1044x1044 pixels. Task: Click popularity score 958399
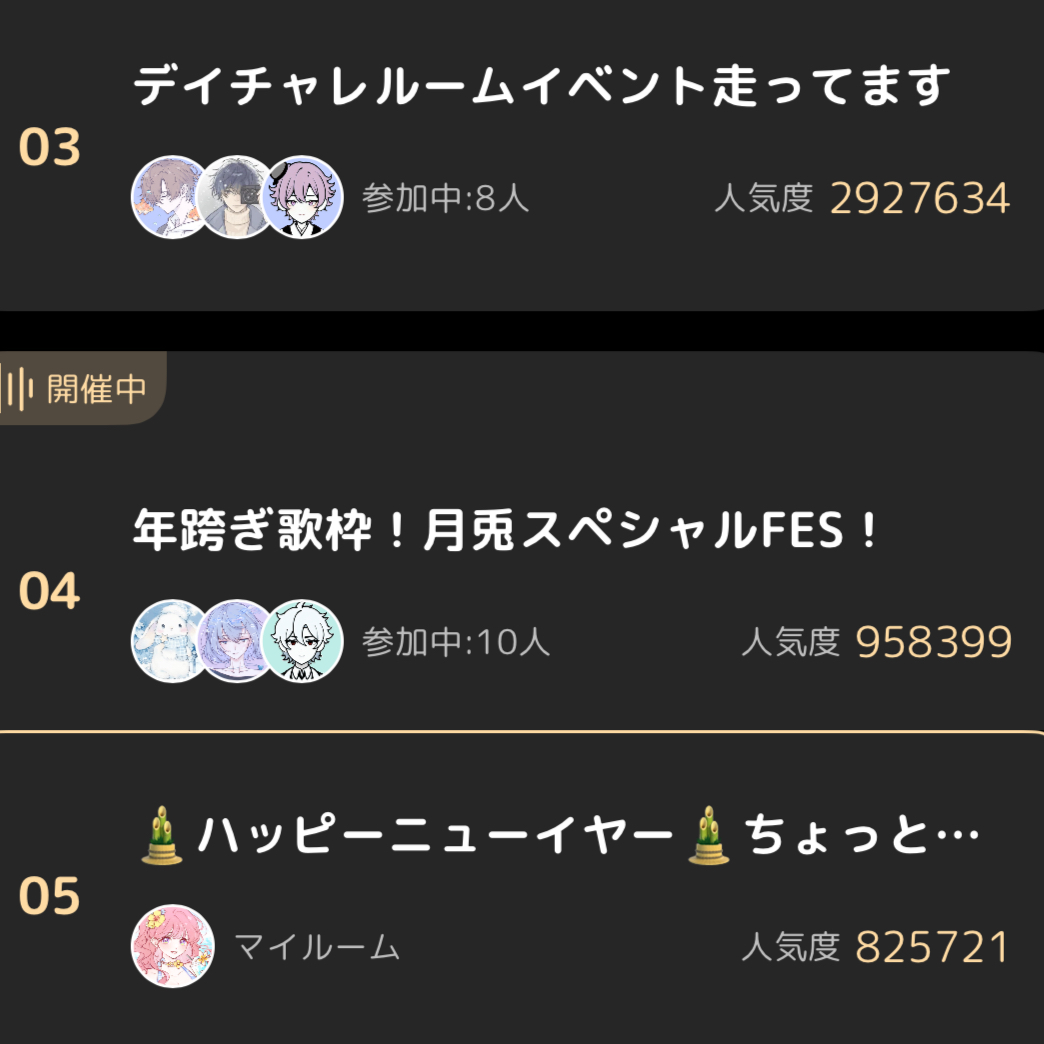(x=934, y=642)
